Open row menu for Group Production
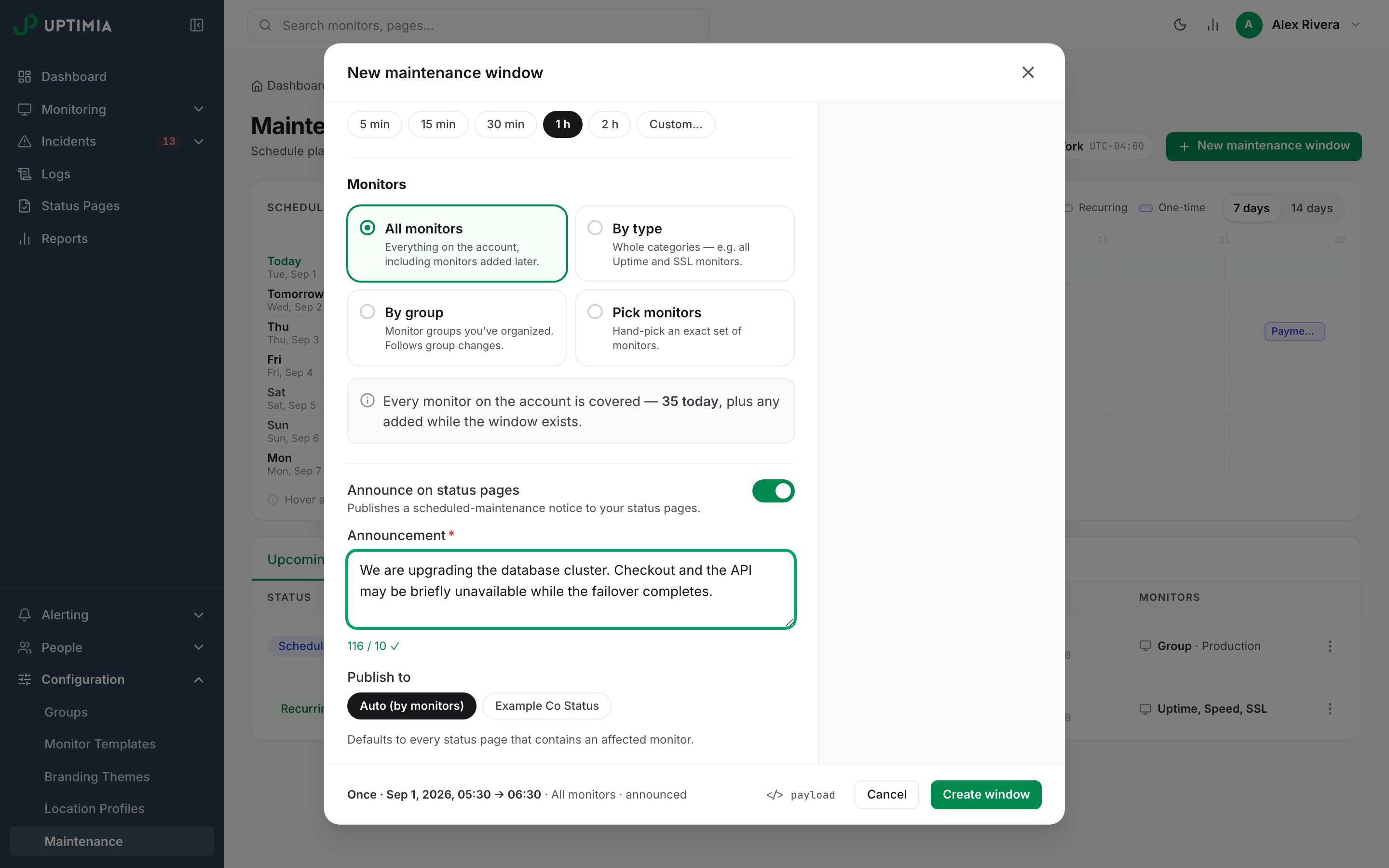 coord(1329,646)
